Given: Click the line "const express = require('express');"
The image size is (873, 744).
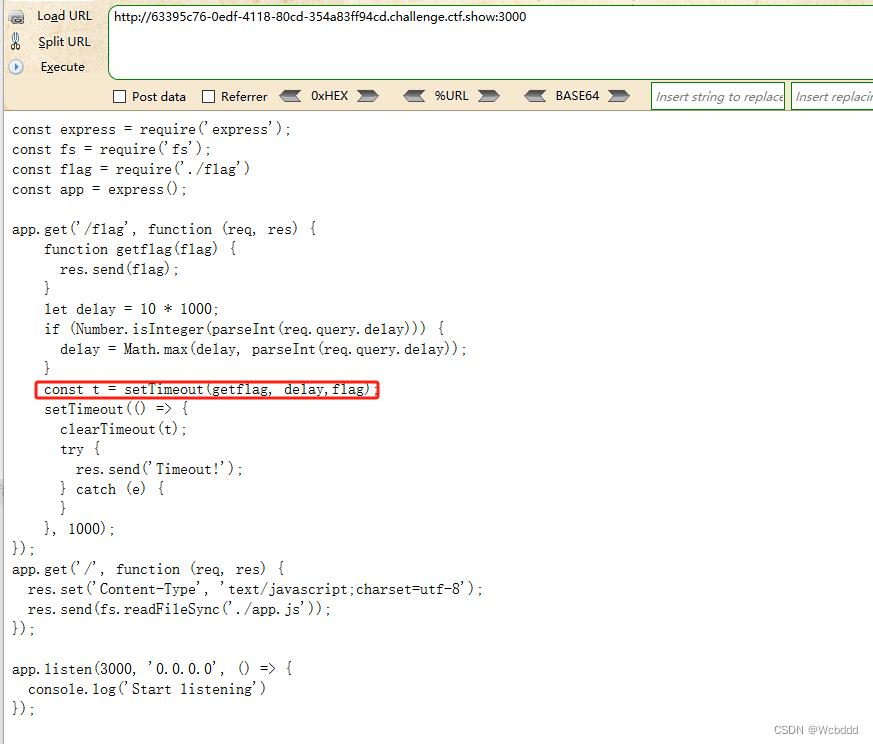Looking at the screenshot, I should click(x=151, y=129).
